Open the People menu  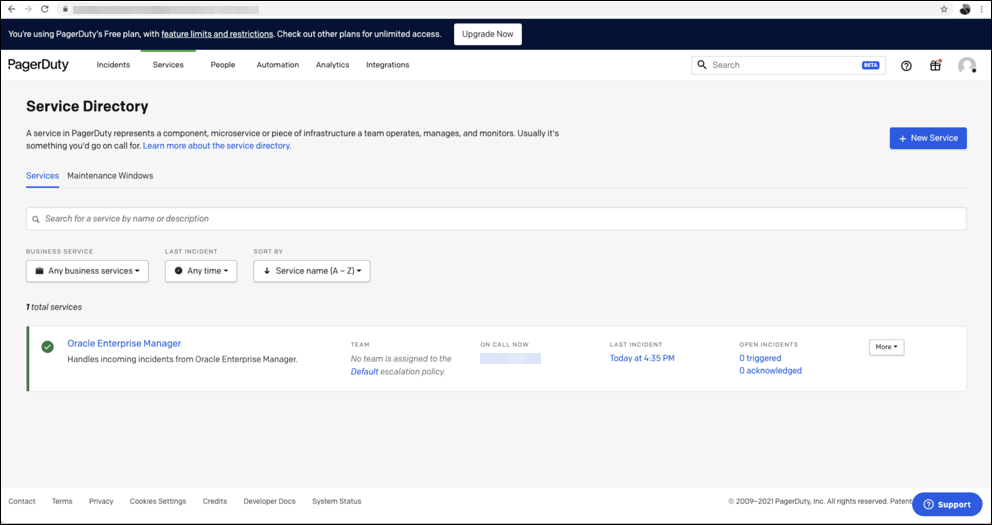point(223,65)
